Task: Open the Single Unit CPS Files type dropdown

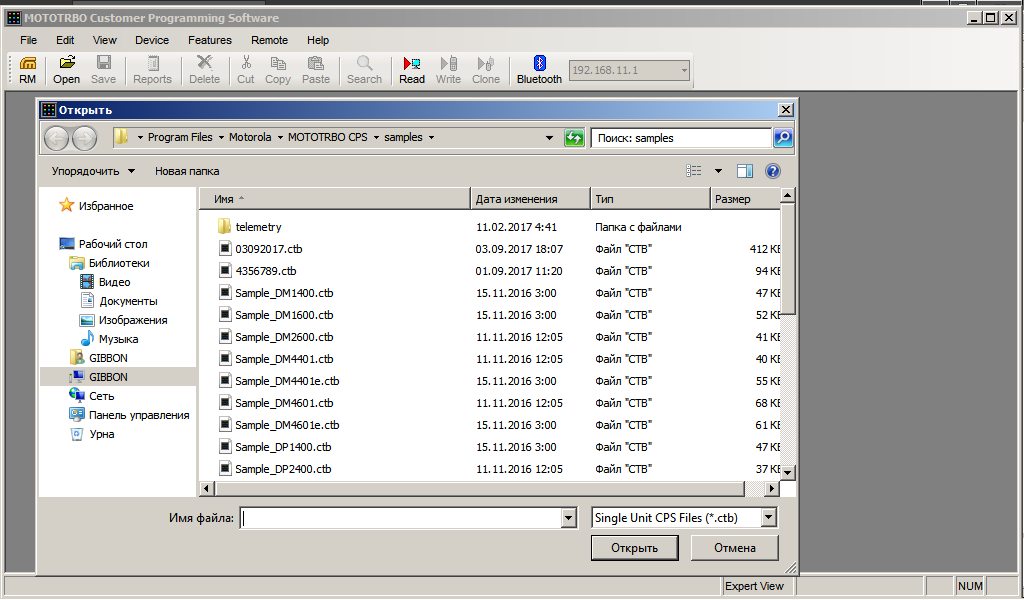Action: (769, 518)
